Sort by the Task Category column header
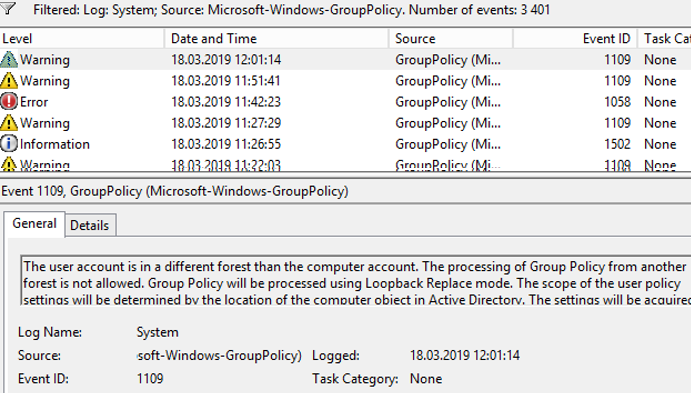 pos(665,39)
